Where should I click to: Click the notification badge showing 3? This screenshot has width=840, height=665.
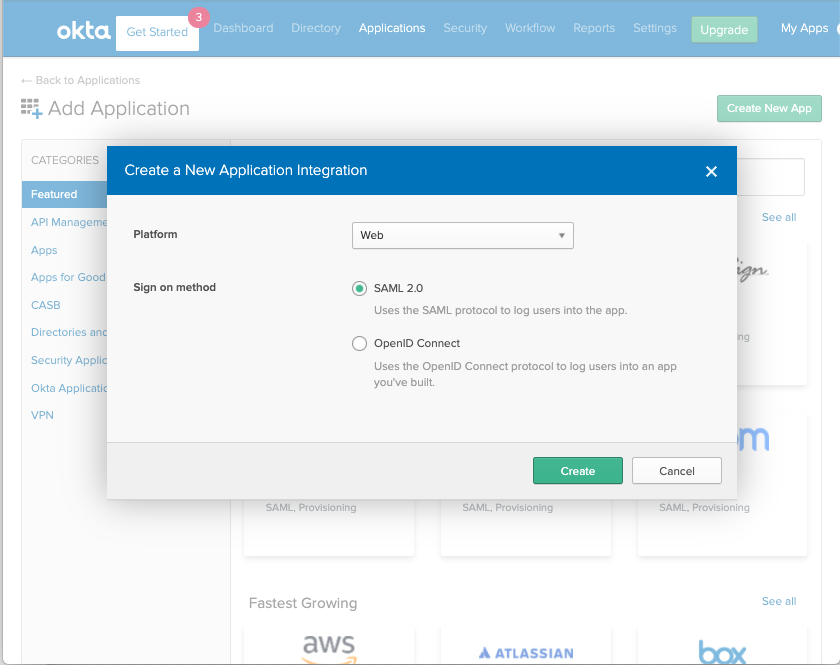197,17
